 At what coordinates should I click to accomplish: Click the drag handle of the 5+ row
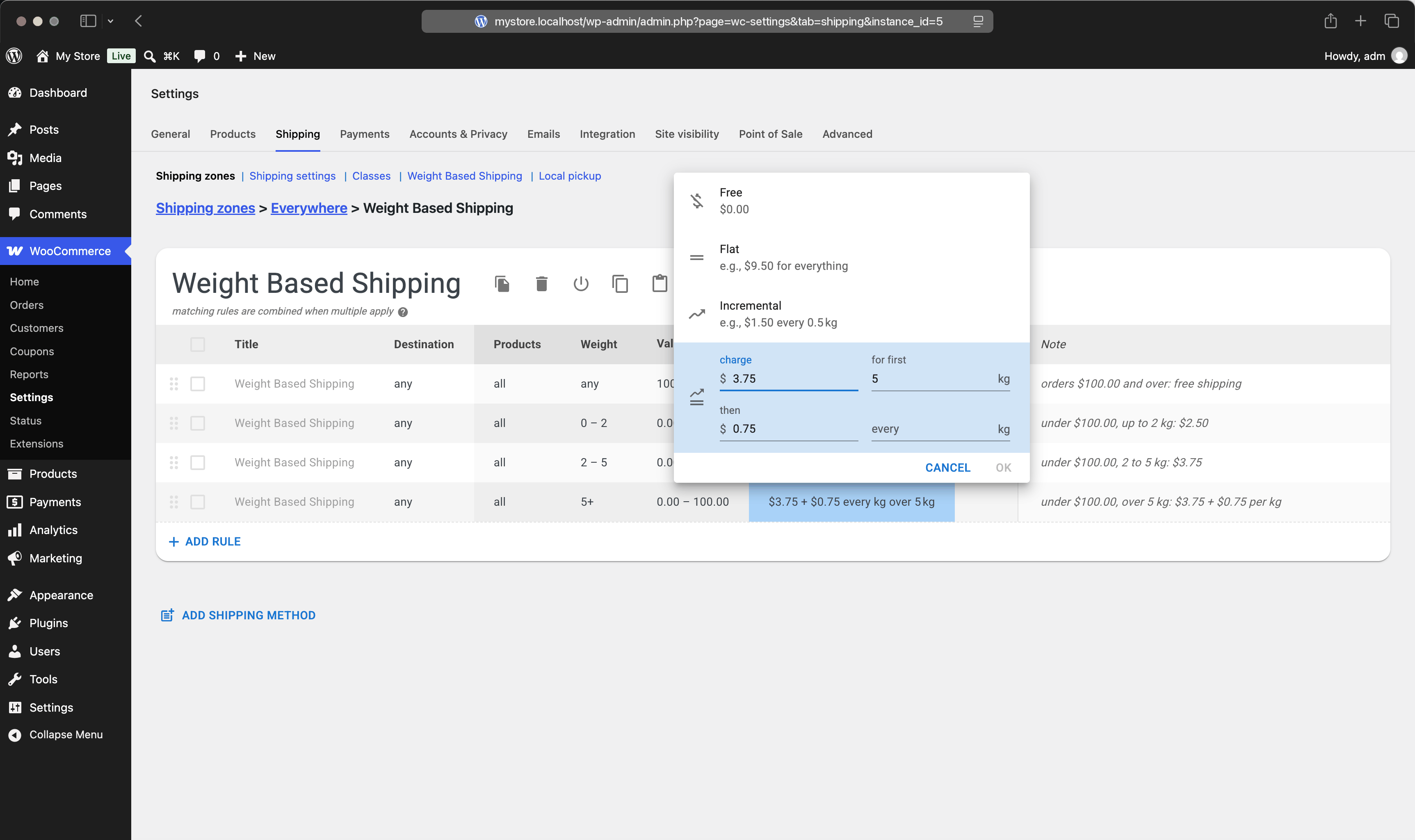point(174,502)
